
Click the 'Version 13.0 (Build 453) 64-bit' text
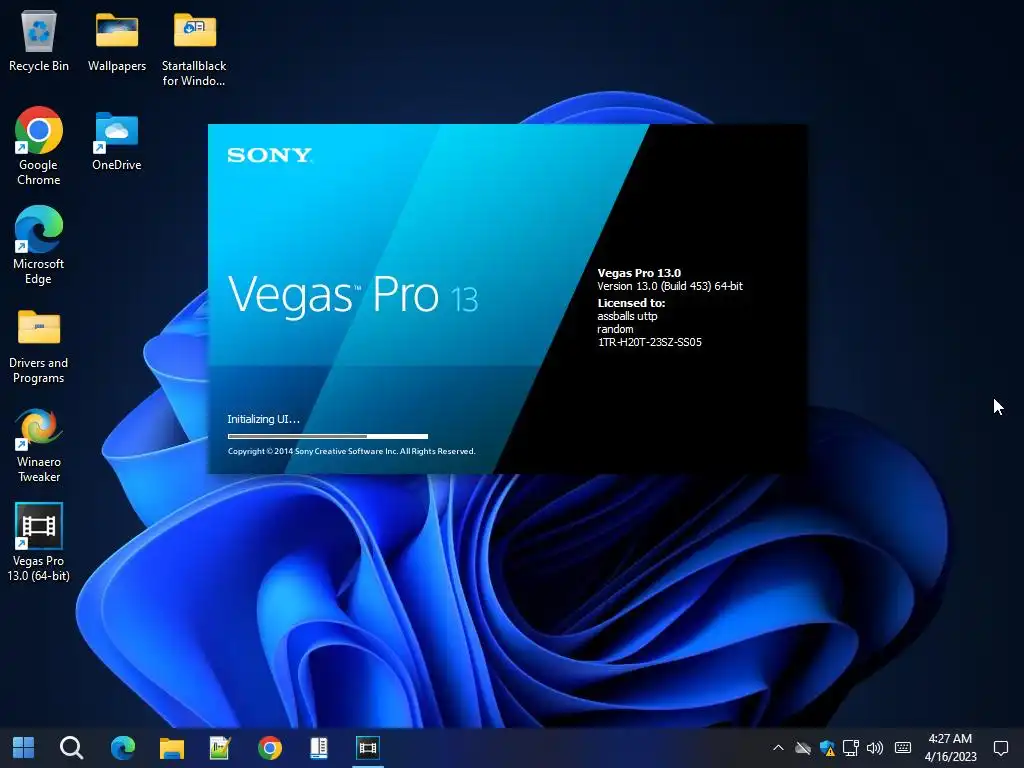pos(669,286)
